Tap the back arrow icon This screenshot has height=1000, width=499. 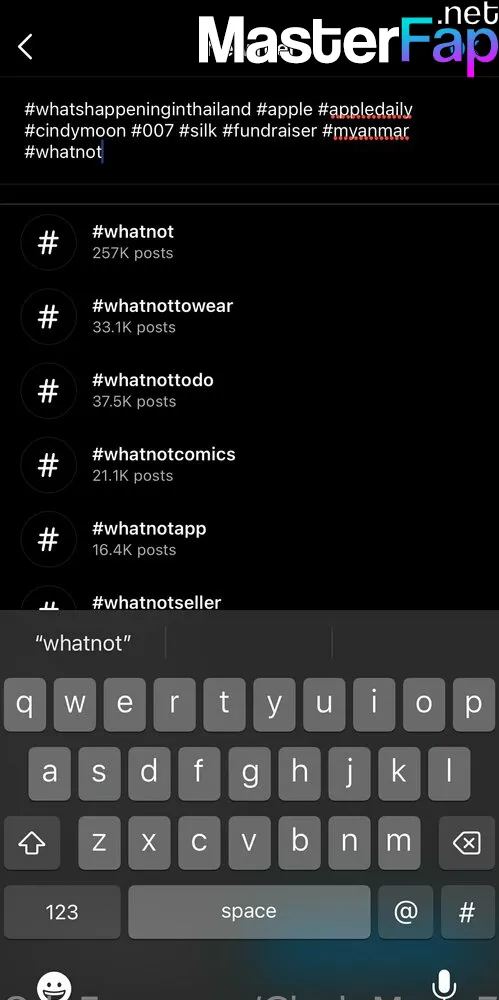[x=25, y=47]
